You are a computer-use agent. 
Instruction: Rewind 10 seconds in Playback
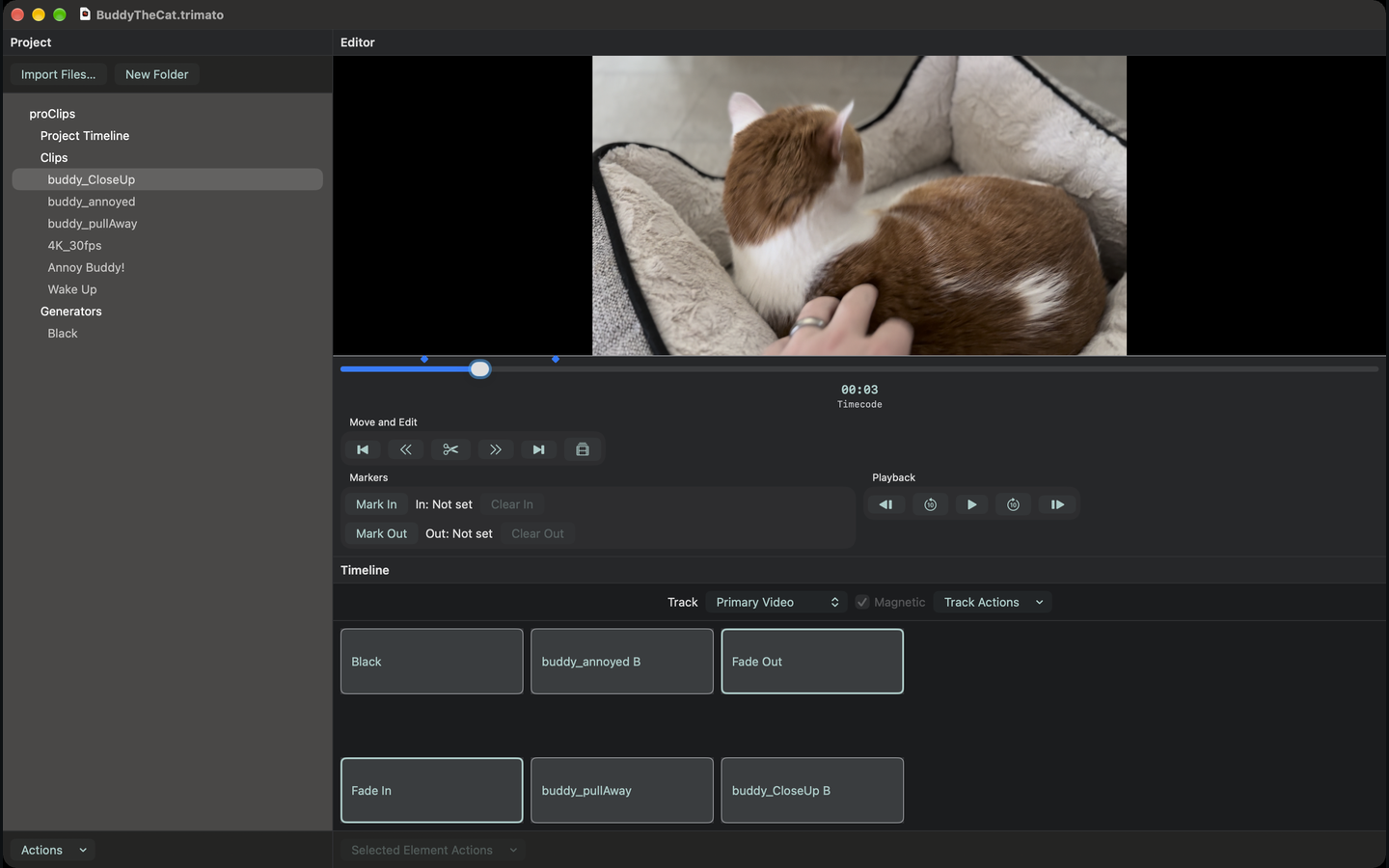tap(930, 504)
